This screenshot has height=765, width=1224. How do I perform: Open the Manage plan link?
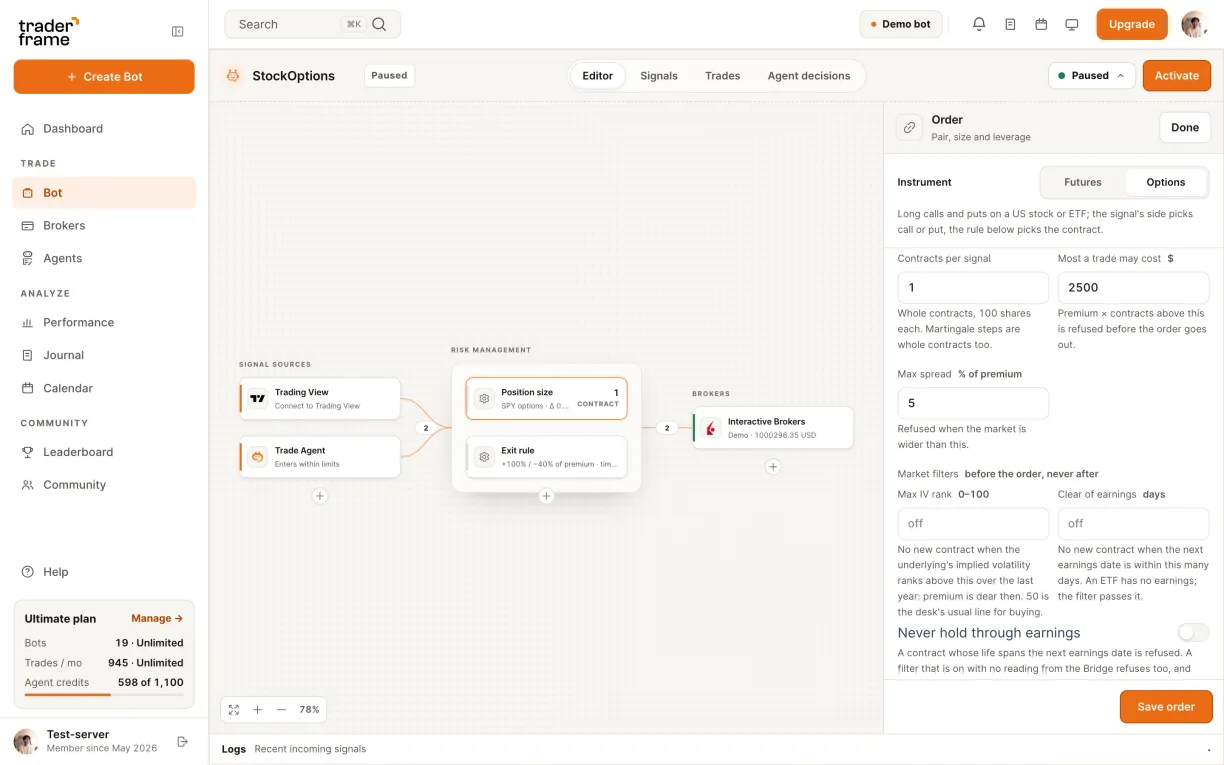[157, 618]
